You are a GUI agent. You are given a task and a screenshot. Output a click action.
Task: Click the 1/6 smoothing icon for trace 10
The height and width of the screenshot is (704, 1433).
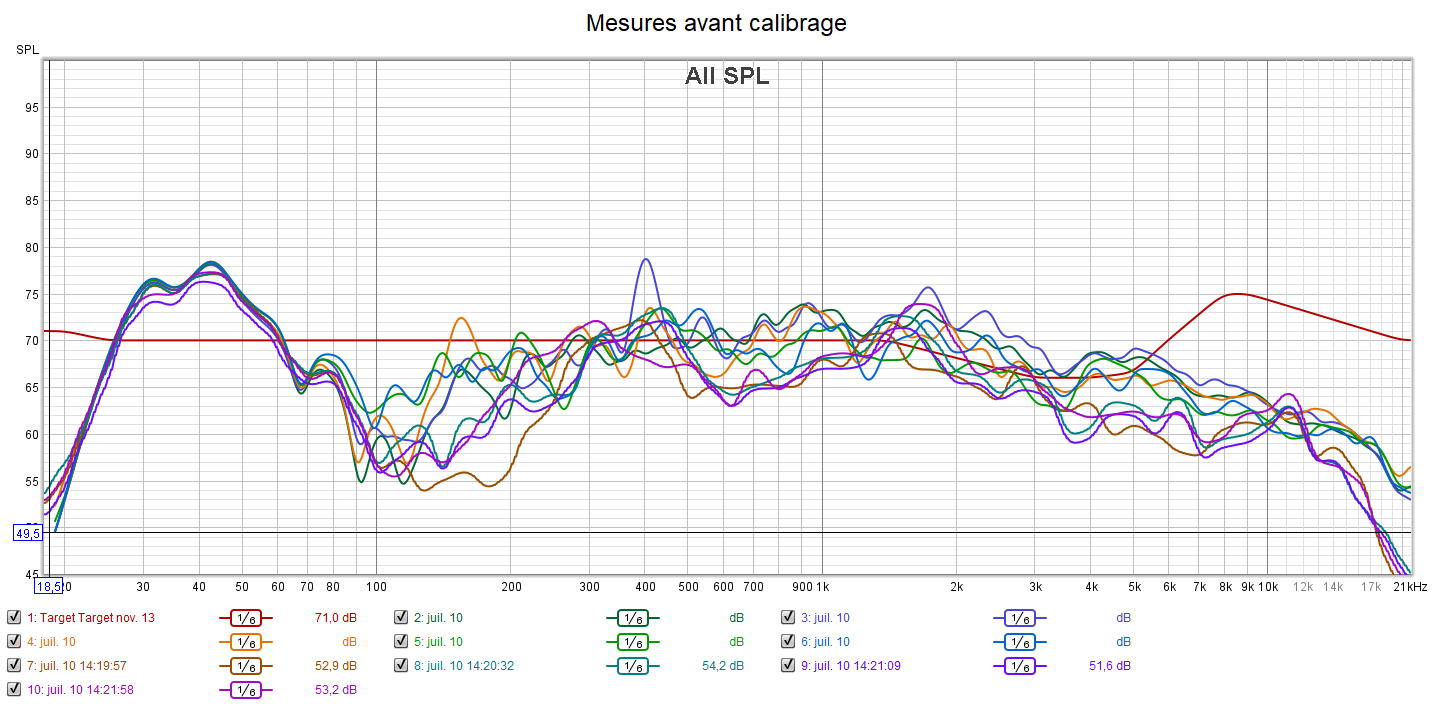245,690
